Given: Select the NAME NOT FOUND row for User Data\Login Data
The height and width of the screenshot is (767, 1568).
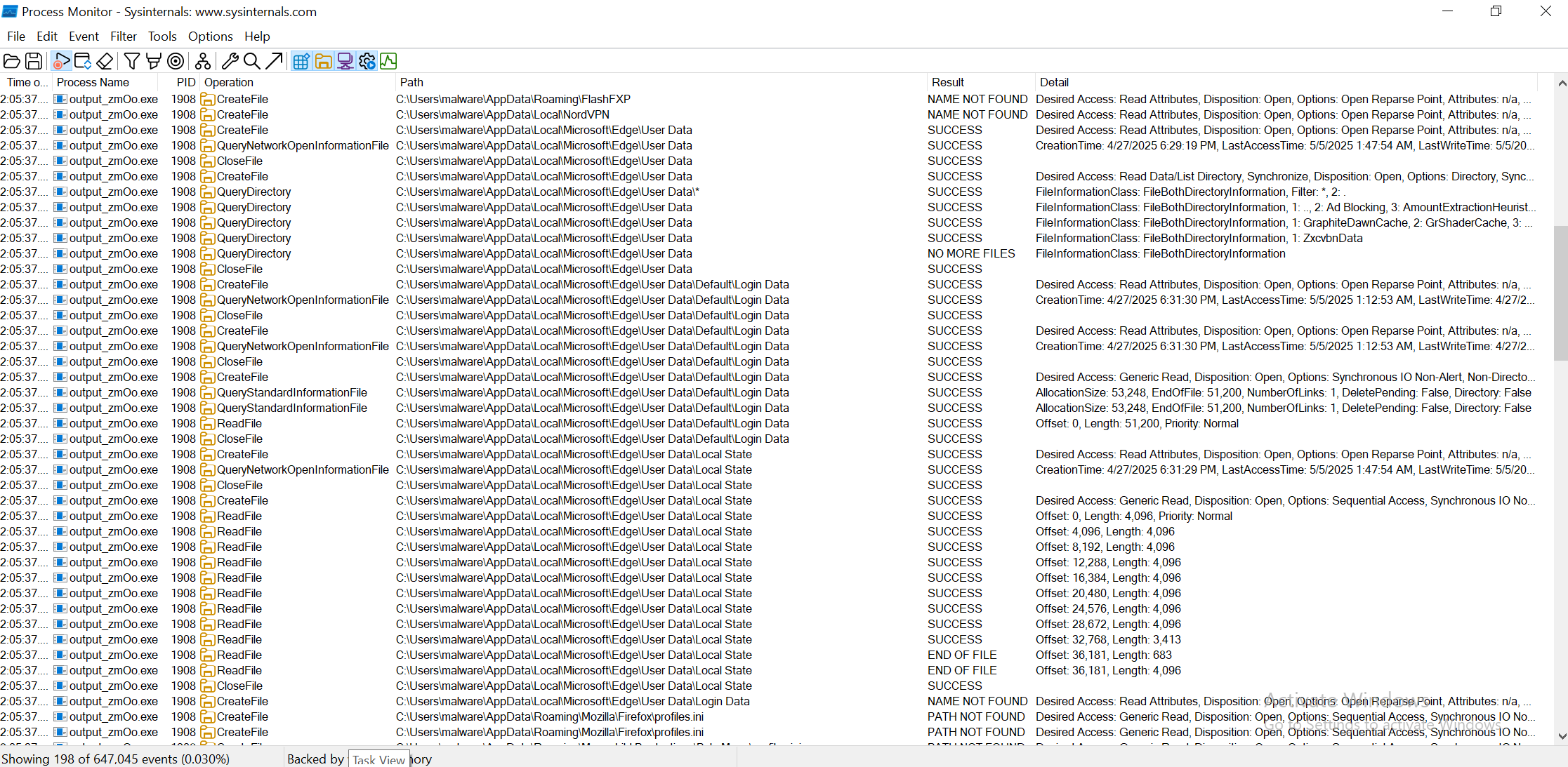Looking at the screenshot, I should [770, 701].
